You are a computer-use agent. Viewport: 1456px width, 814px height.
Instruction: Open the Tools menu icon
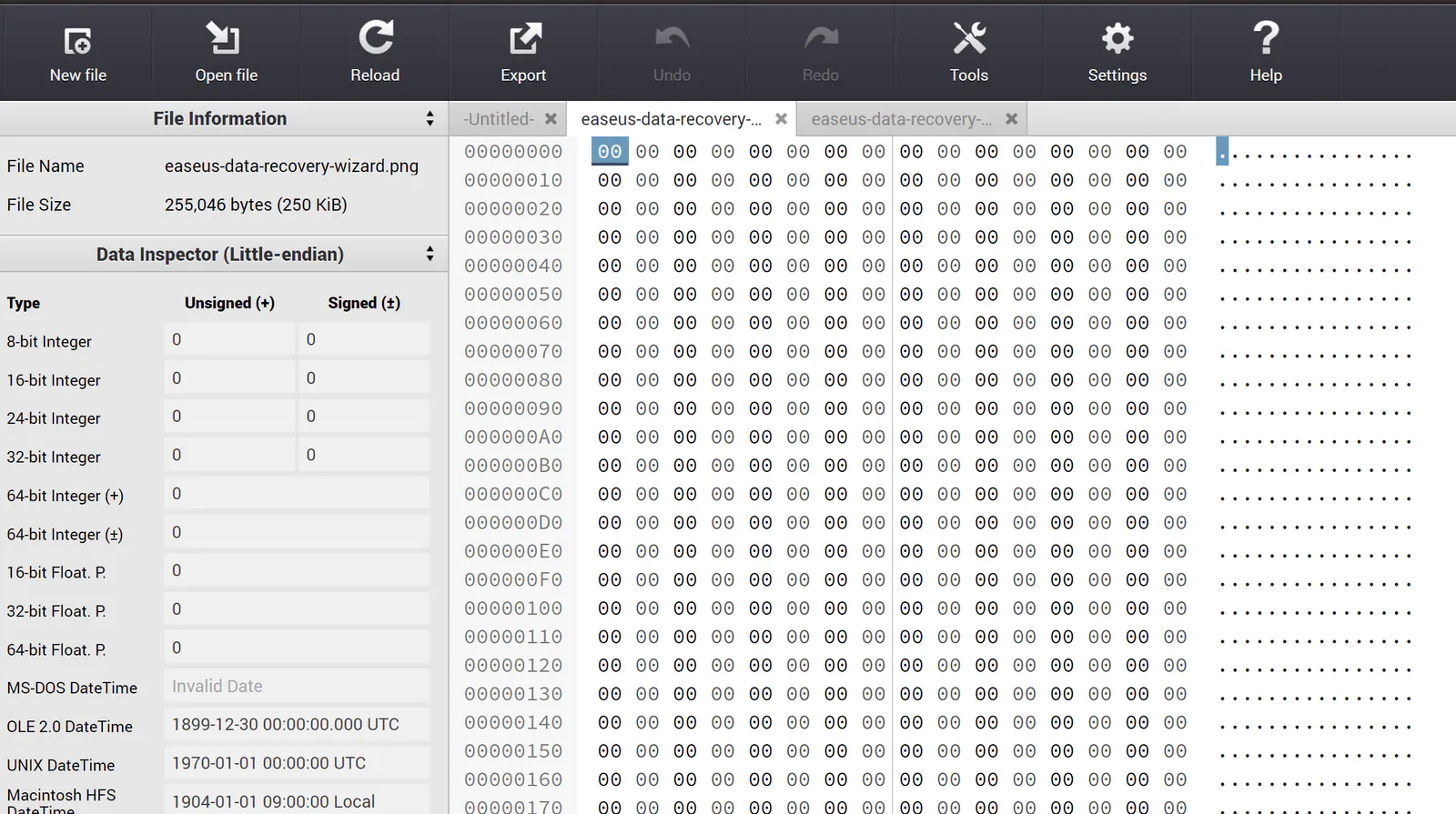coord(968,38)
